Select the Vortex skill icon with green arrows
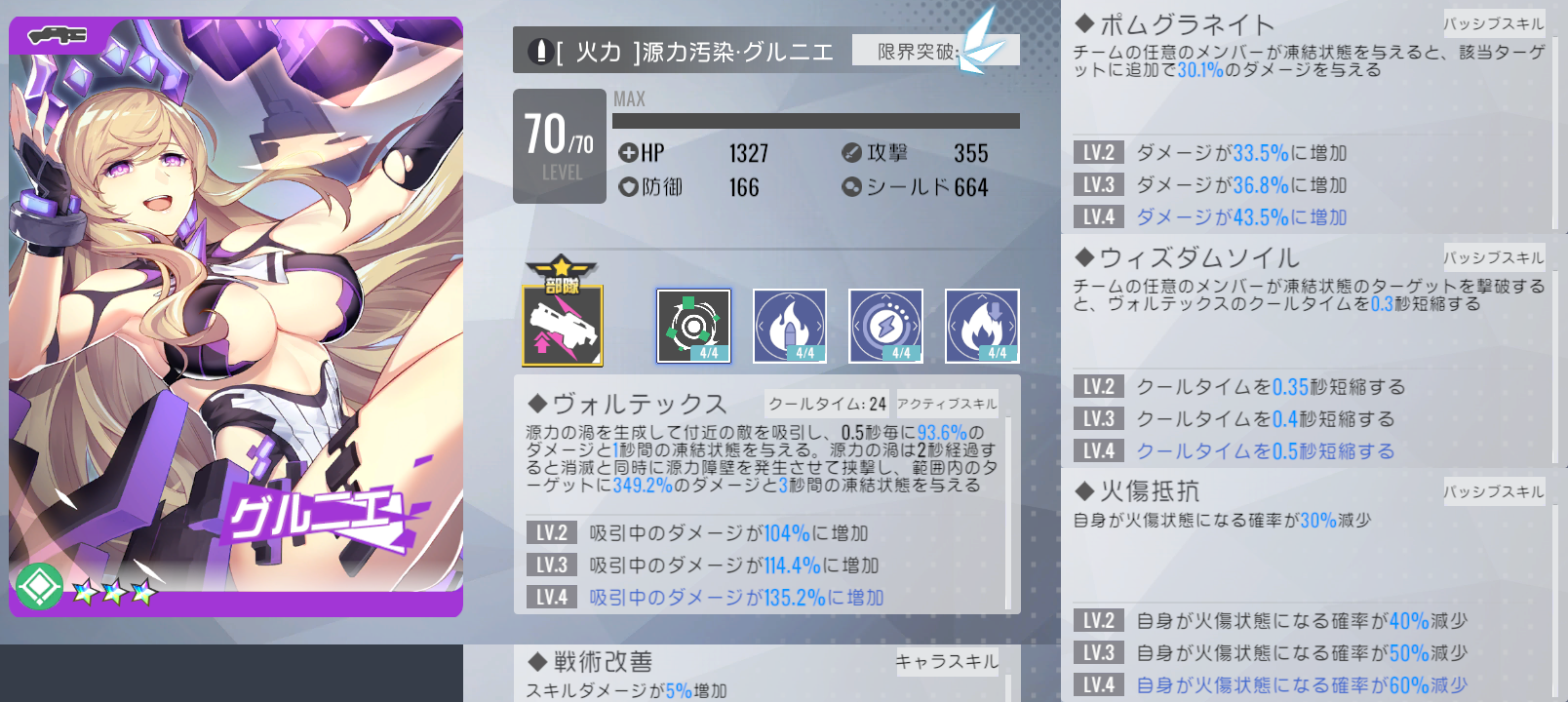Viewport: 1568px width, 702px height. [693, 326]
